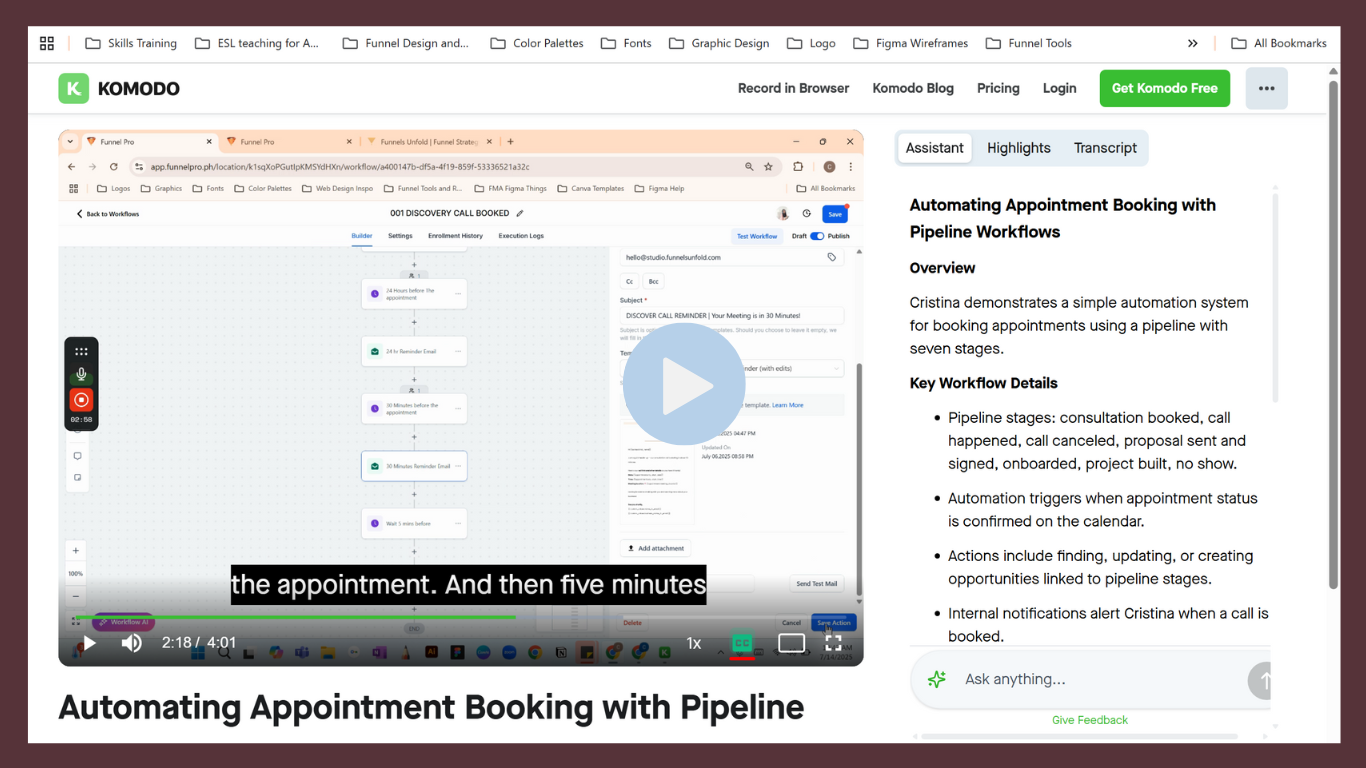Screen dimensions: 1366x768
Task: Click the bullet starting 'Actions include finding, updating'
Action: pos(1100,567)
